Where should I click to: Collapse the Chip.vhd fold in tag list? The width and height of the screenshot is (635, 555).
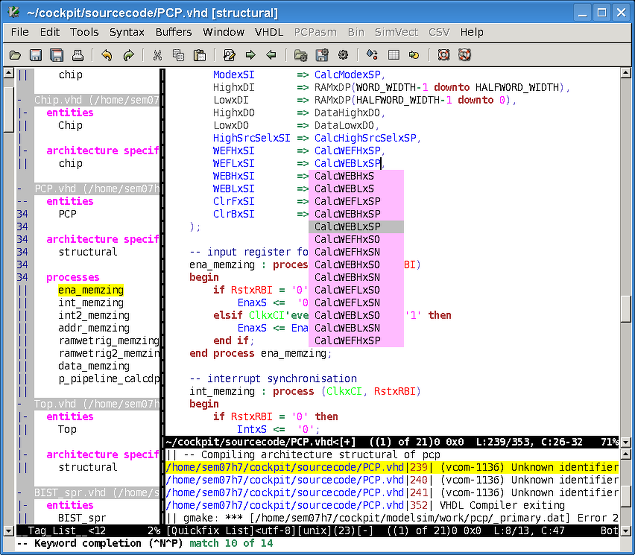[21, 100]
